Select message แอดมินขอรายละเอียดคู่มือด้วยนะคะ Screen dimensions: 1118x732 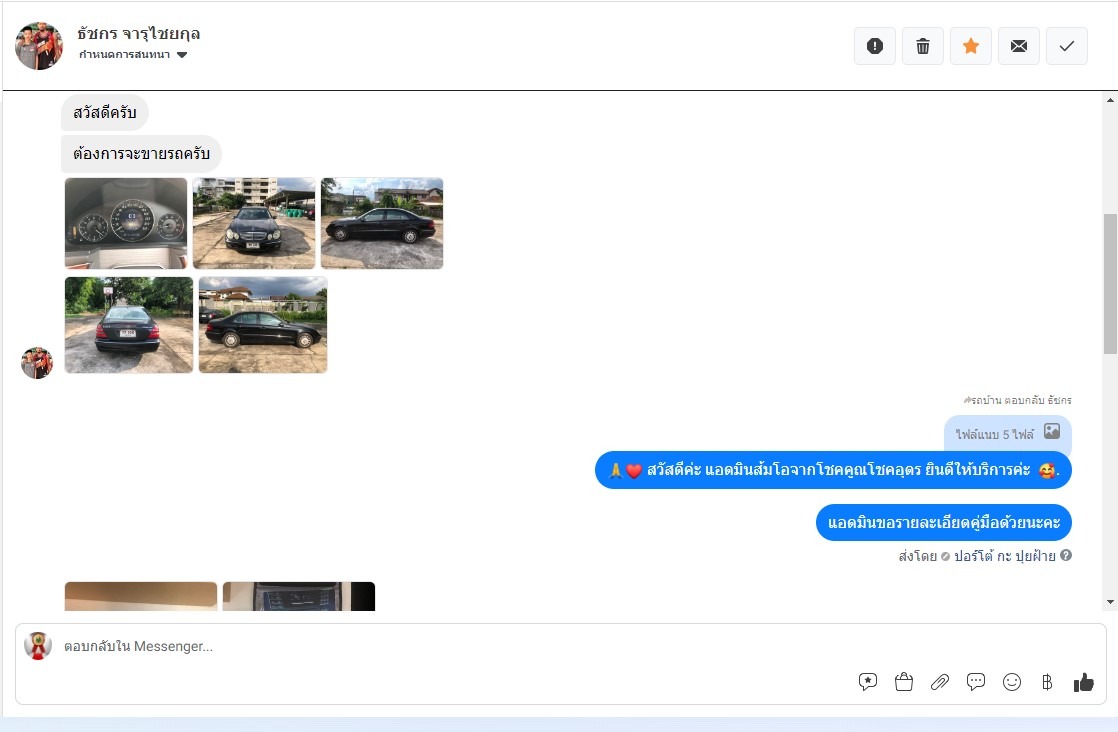pos(944,522)
